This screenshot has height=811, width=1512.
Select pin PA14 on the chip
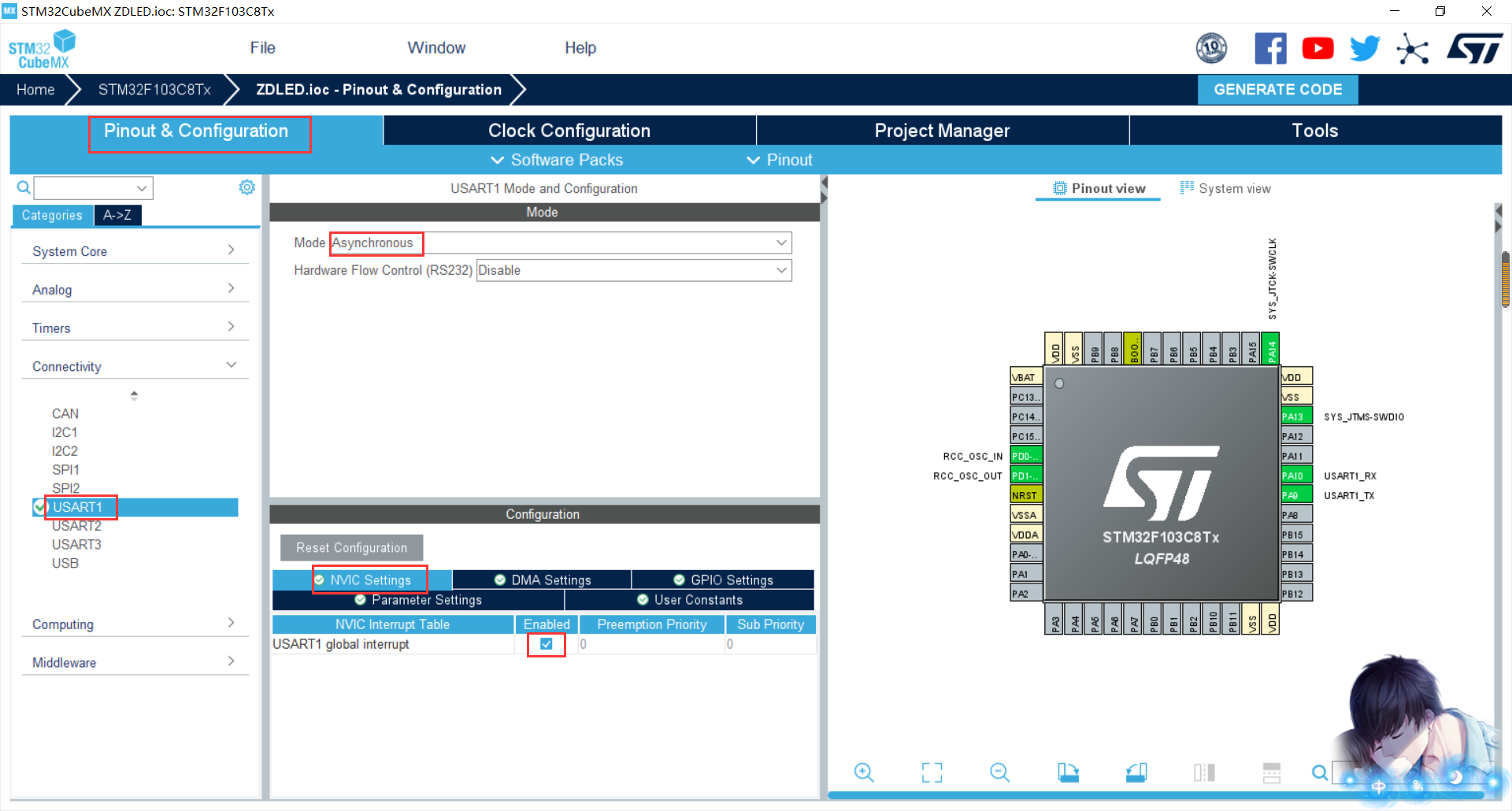tap(1270, 349)
